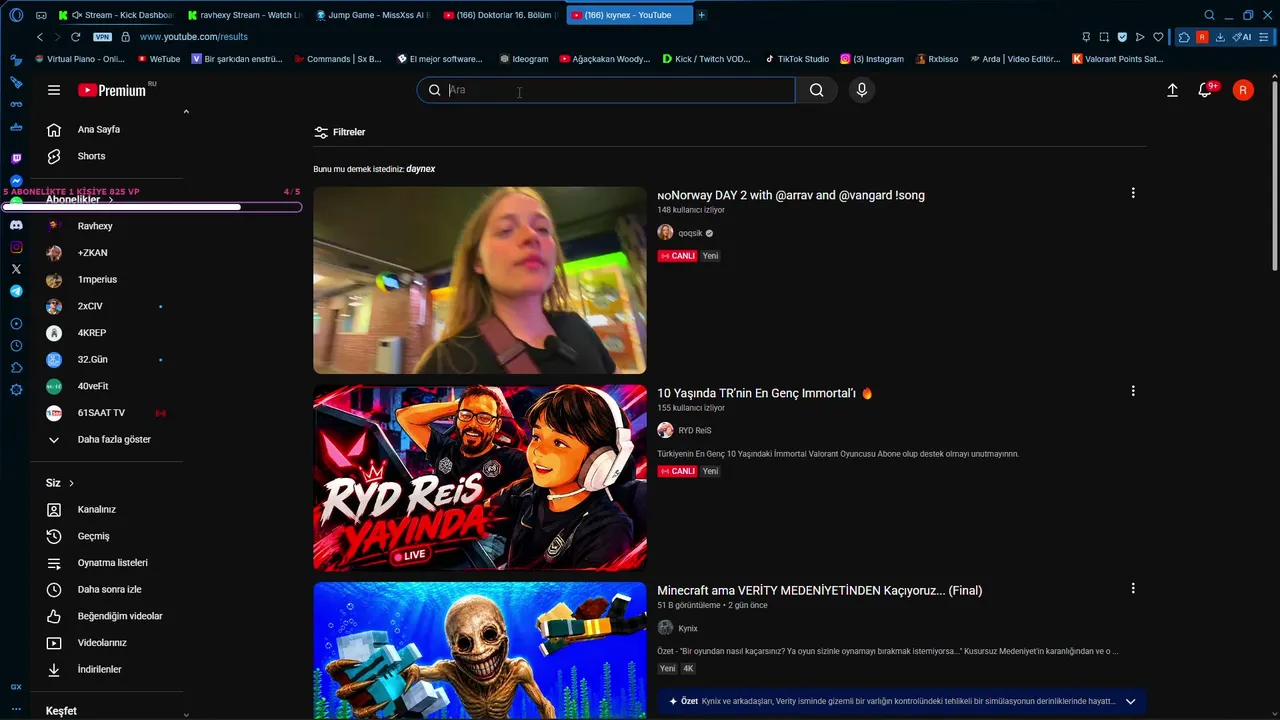The image size is (1280, 720).
Task: Go to Ana Sayfa in YouTube sidebar
Action: 99,129
